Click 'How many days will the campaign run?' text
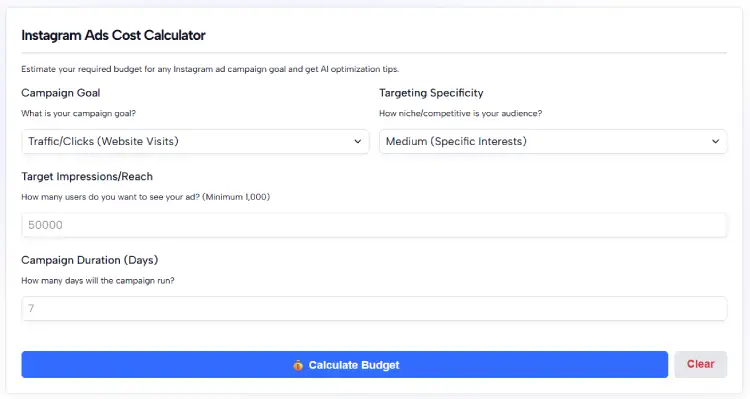The width and height of the screenshot is (750, 399). [98, 281]
